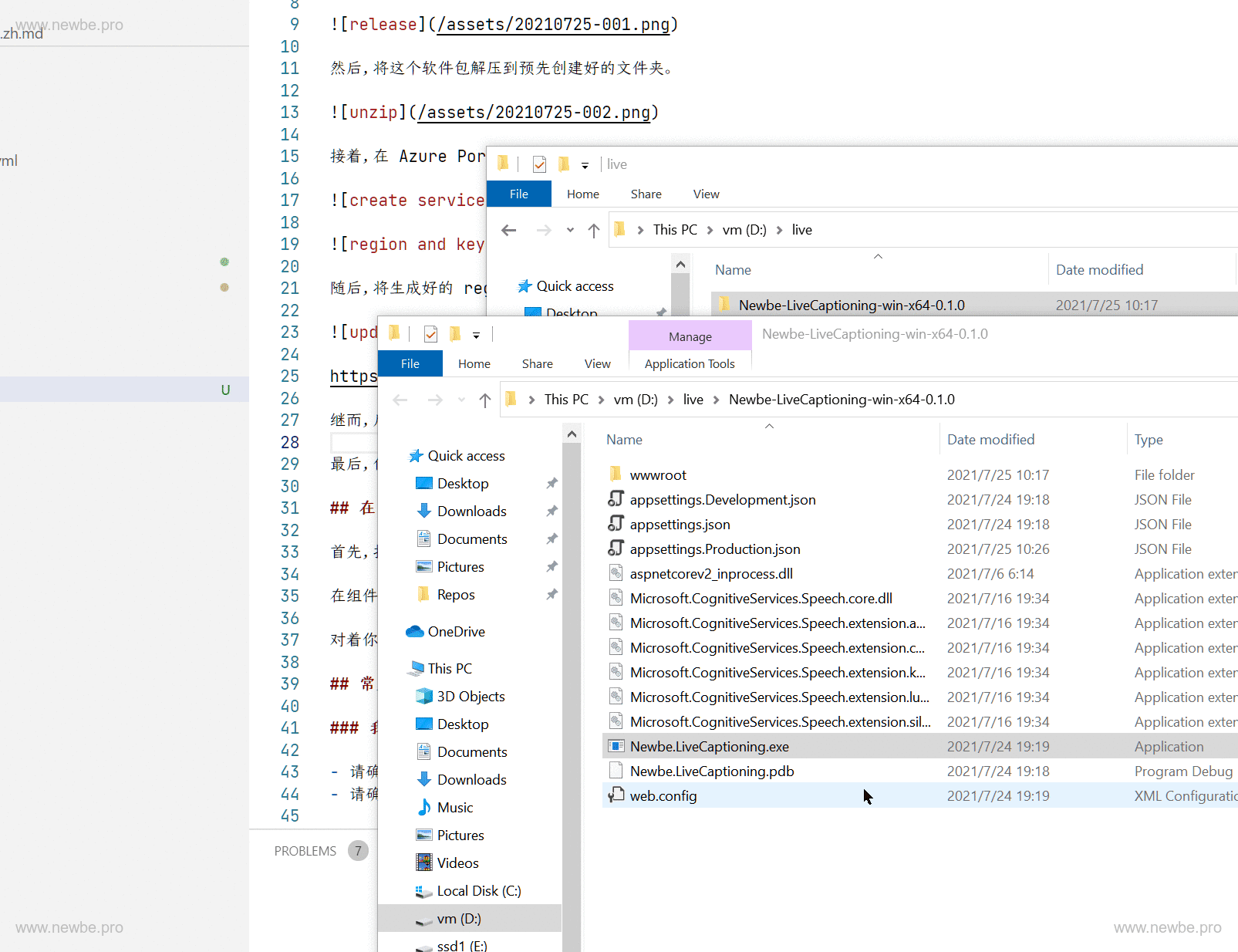The width and height of the screenshot is (1238, 952).
Task: Unpin Downloads from Quick access
Action: click(x=552, y=511)
